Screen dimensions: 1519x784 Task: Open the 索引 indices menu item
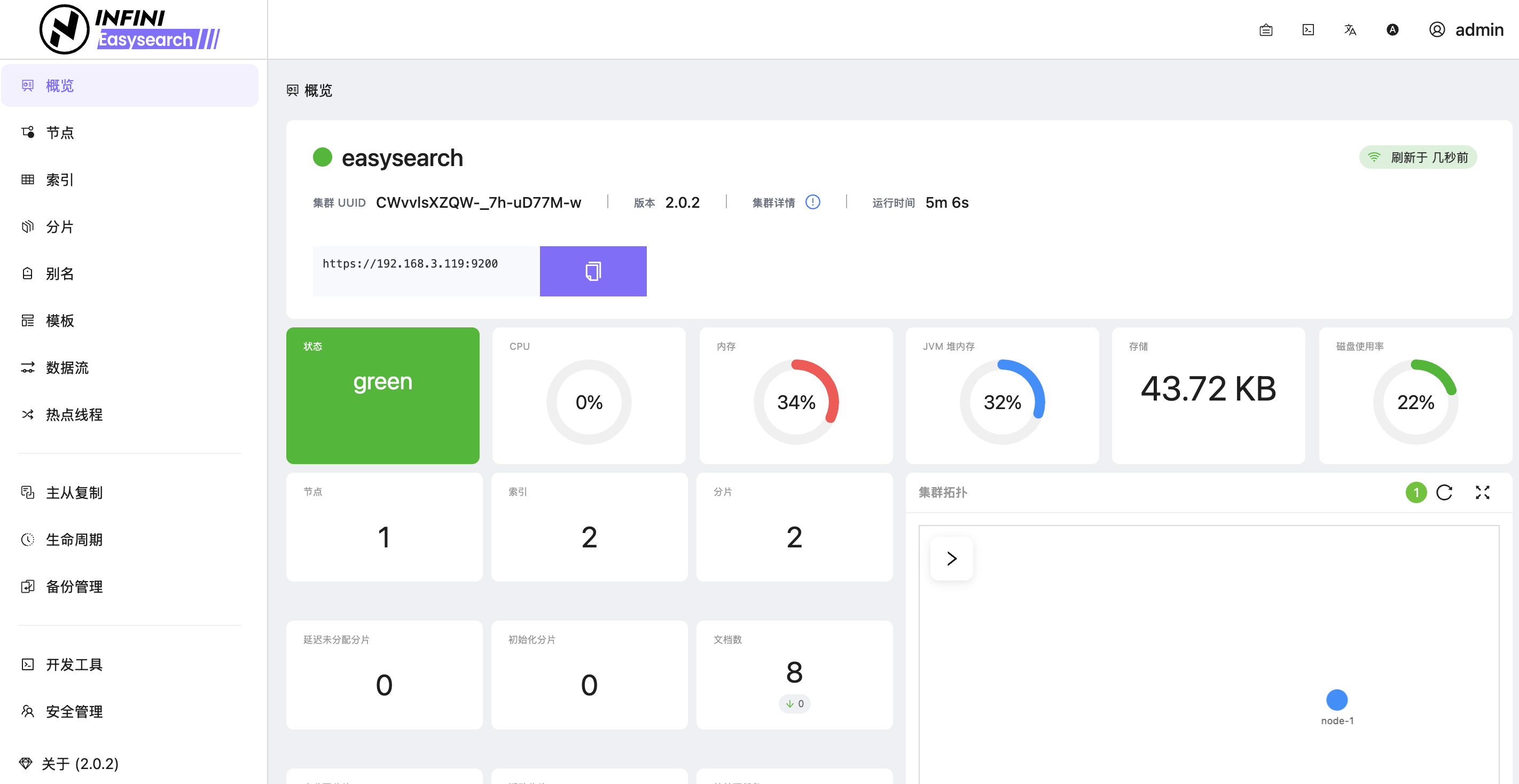click(x=60, y=180)
